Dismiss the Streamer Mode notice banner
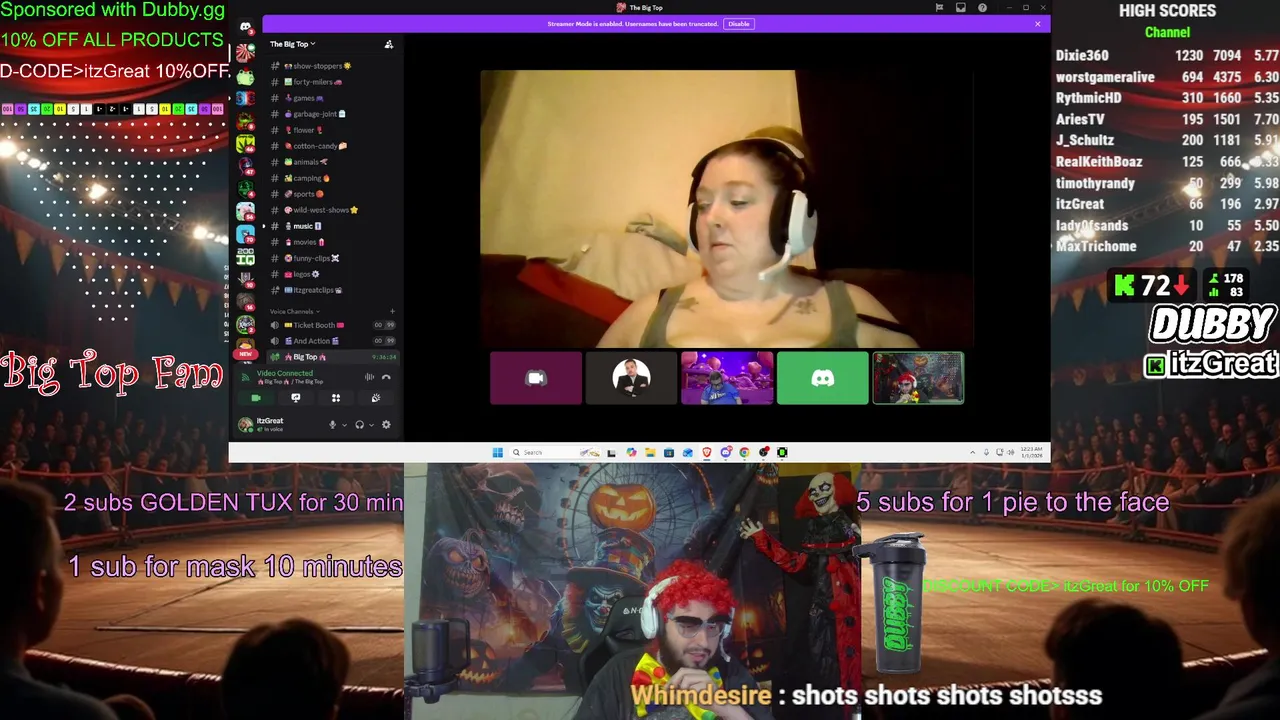This screenshot has width=1280, height=720. point(1037,24)
